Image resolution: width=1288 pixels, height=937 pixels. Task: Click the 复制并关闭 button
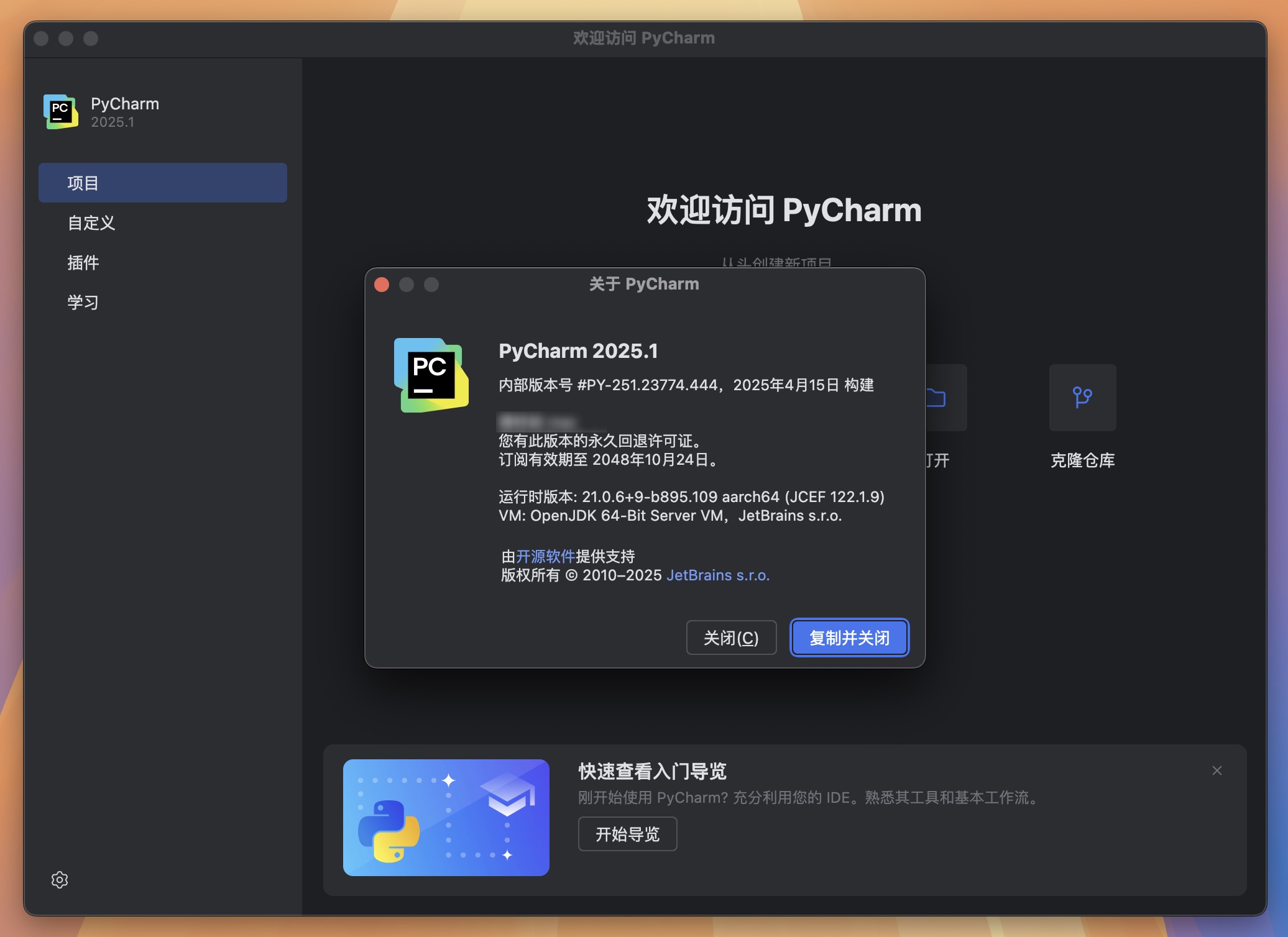click(x=849, y=638)
